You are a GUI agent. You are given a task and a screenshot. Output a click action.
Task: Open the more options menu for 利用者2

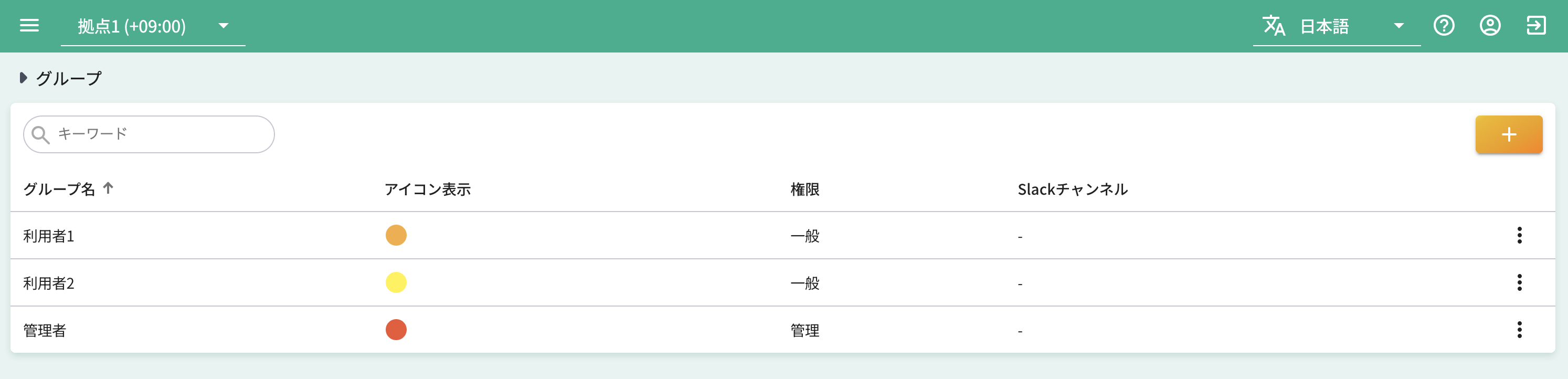1519,283
